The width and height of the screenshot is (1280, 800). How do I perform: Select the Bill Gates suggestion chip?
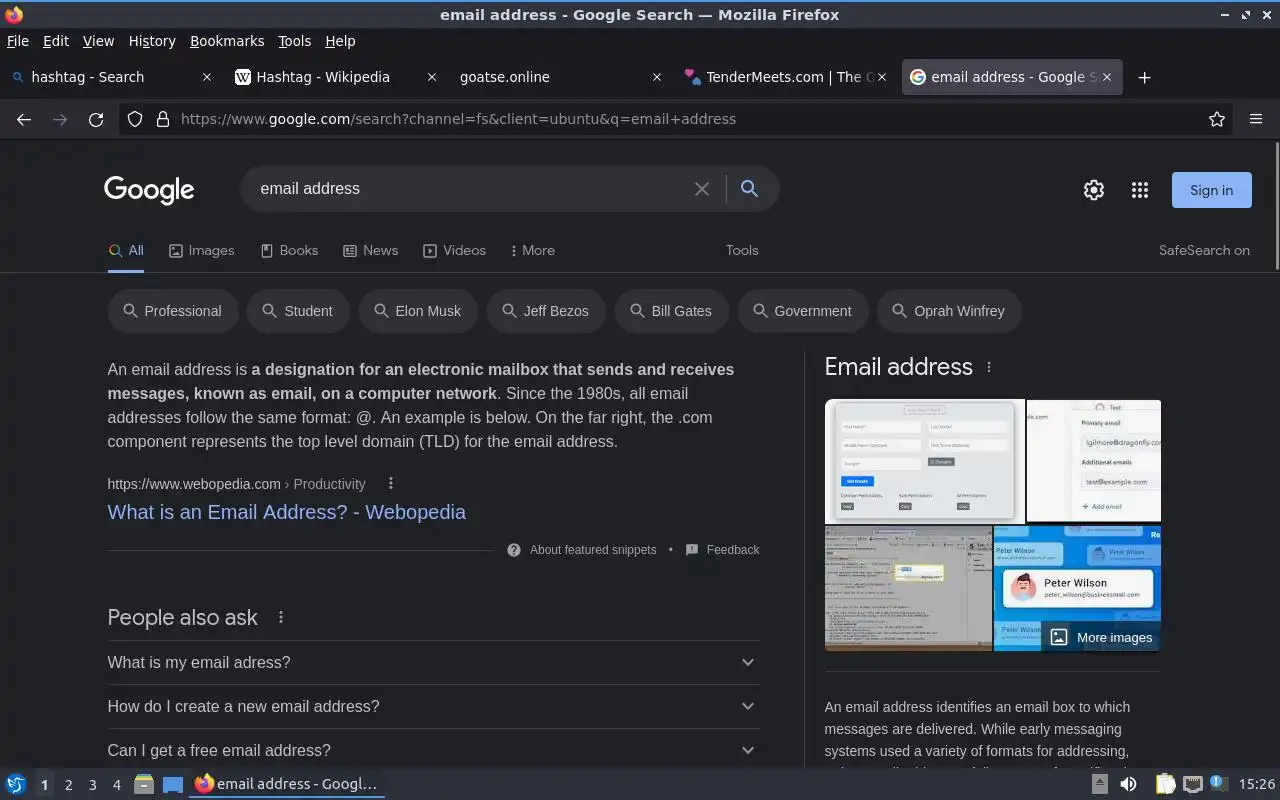[x=671, y=311]
